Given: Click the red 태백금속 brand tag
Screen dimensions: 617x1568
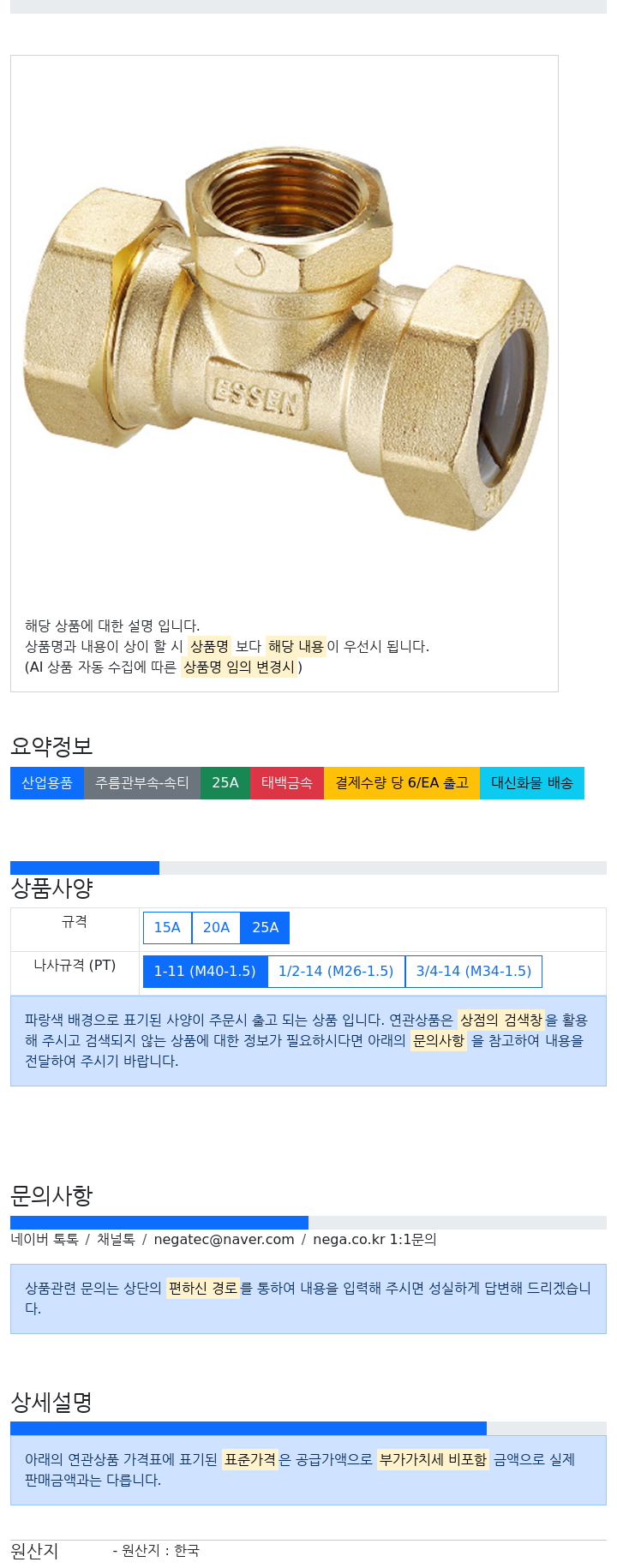Looking at the screenshot, I should click(x=287, y=783).
